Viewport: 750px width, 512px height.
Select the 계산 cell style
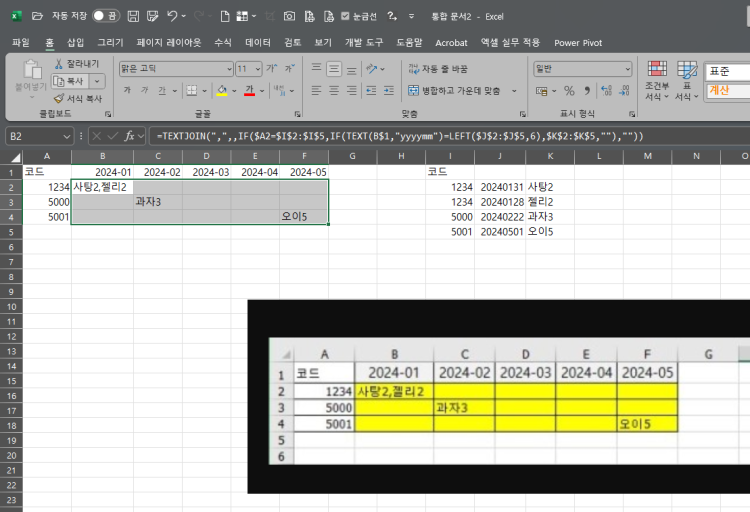point(727,90)
